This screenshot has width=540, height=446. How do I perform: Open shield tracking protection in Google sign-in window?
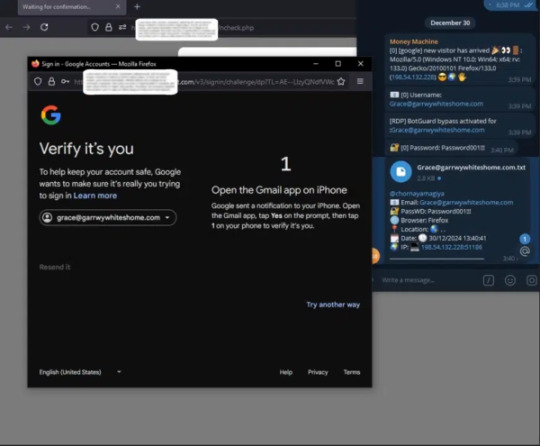(x=38, y=81)
